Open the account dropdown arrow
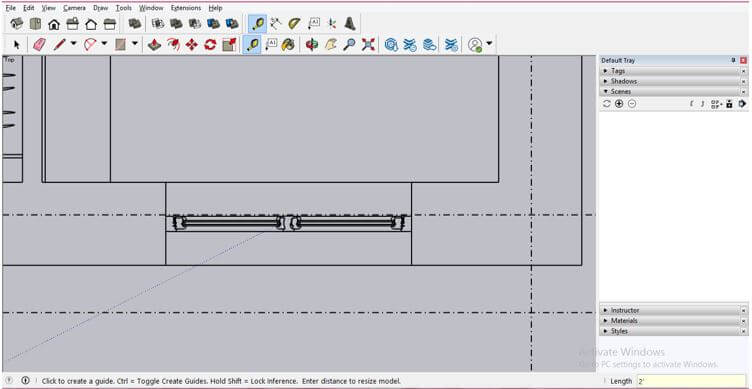 489,44
